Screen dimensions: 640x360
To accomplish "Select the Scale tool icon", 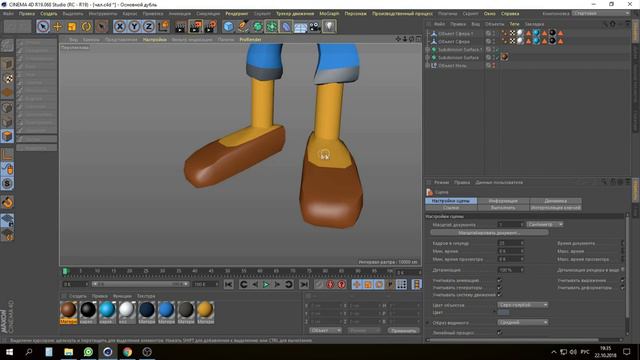I will [72, 27].
